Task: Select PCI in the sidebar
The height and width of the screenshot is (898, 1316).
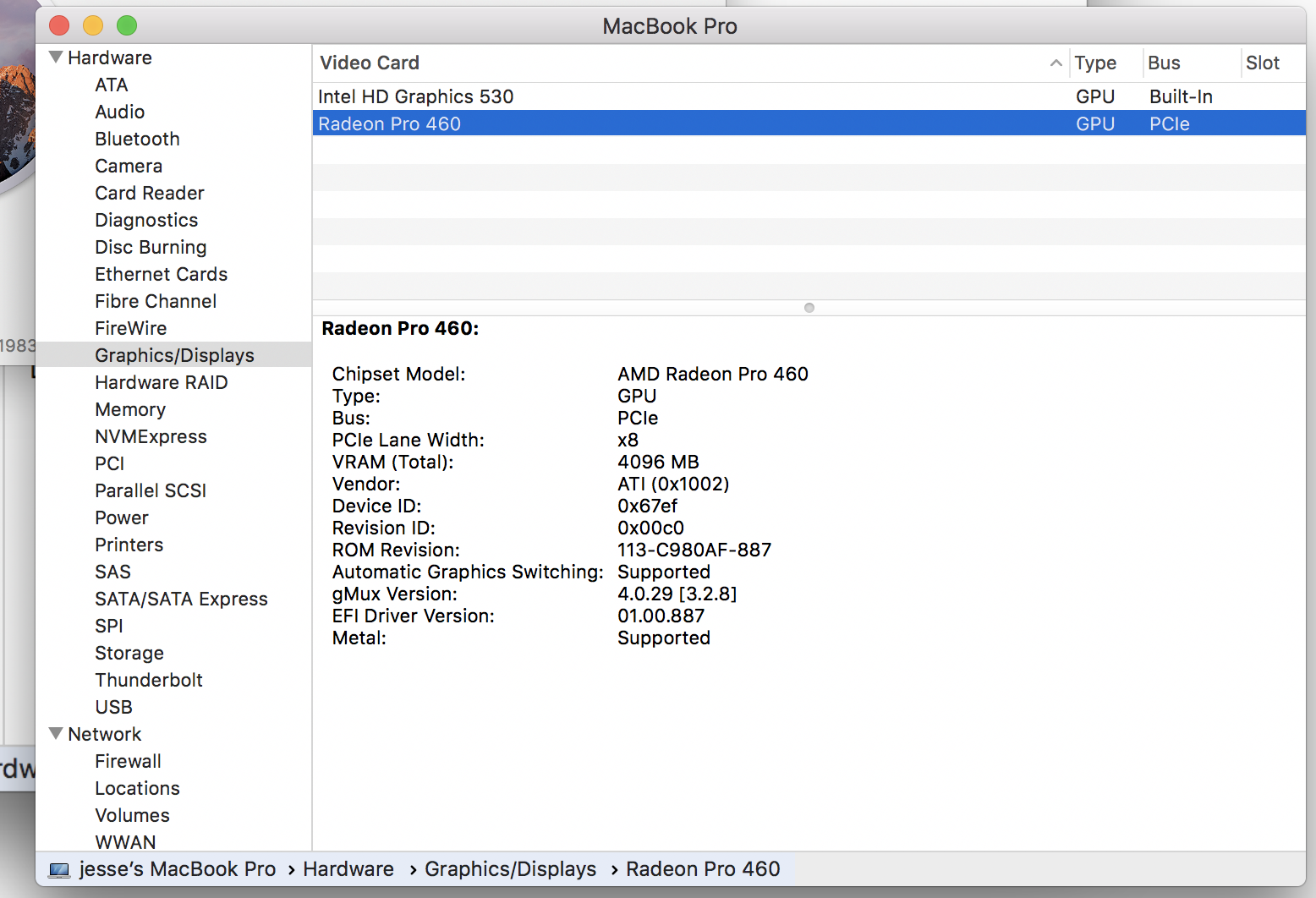Action: coord(110,463)
